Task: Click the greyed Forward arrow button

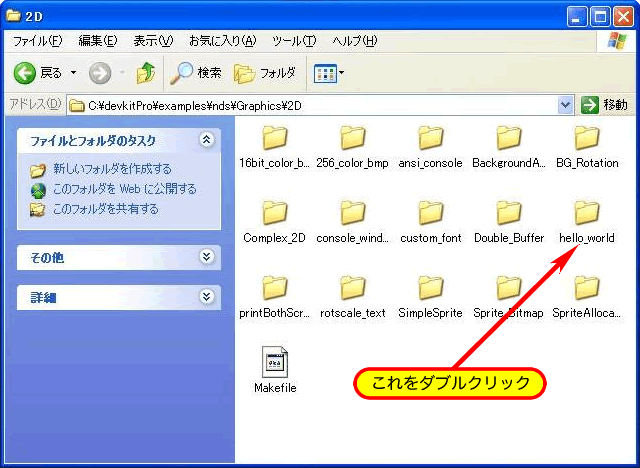Action: (100, 73)
